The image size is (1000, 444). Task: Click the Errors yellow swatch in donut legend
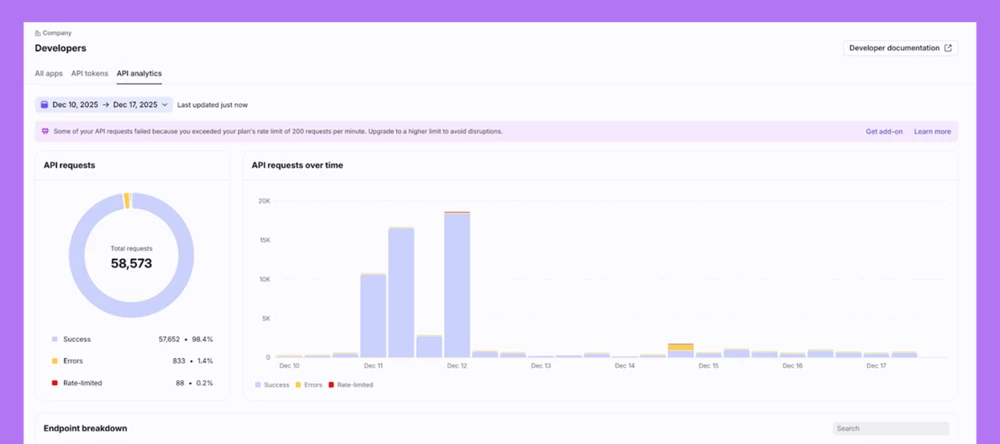pos(55,361)
